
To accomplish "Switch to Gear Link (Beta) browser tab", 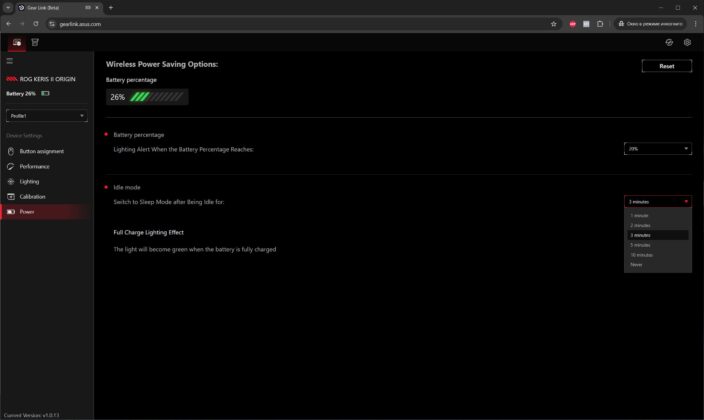I will (59, 8).
